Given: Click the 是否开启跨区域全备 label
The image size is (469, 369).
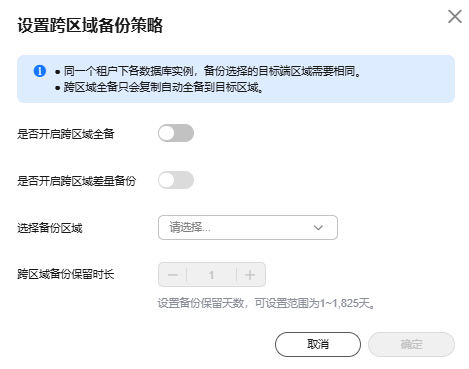Looking at the screenshot, I should pos(66,134).
